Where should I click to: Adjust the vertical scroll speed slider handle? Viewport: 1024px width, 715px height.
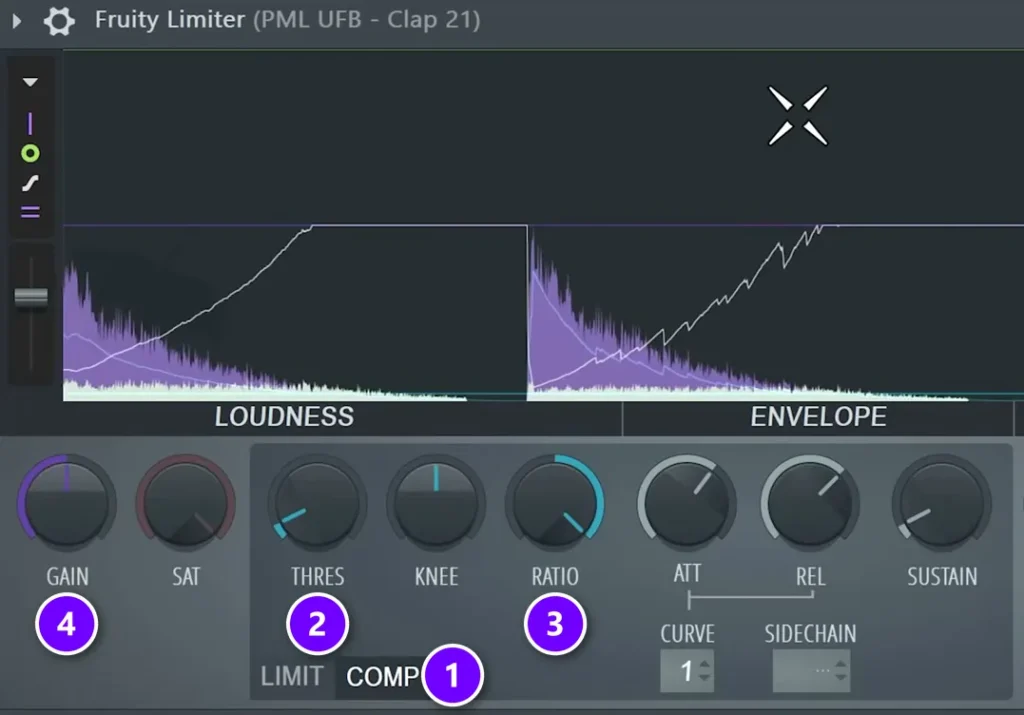(x=31, y=298)
